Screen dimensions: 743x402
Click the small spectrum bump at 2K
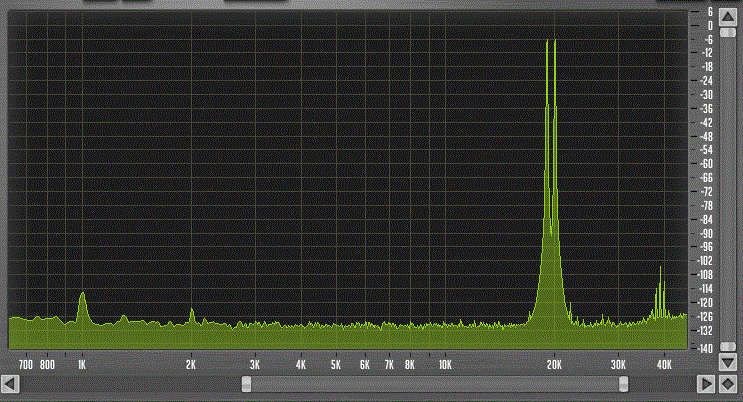[192, 315]
